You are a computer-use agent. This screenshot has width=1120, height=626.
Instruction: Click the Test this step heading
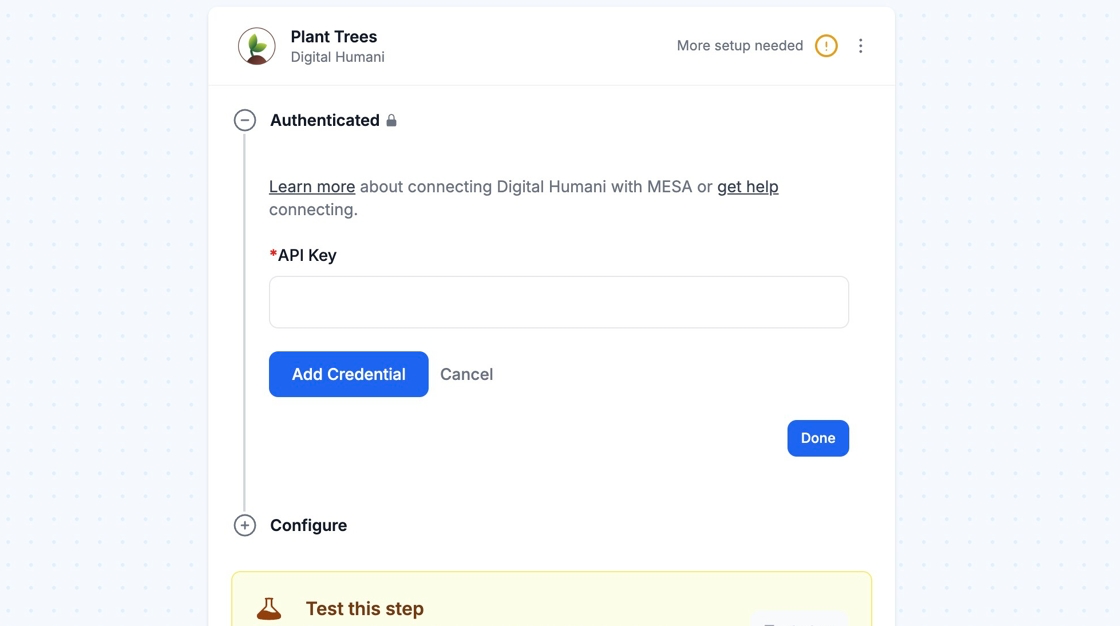364,608
